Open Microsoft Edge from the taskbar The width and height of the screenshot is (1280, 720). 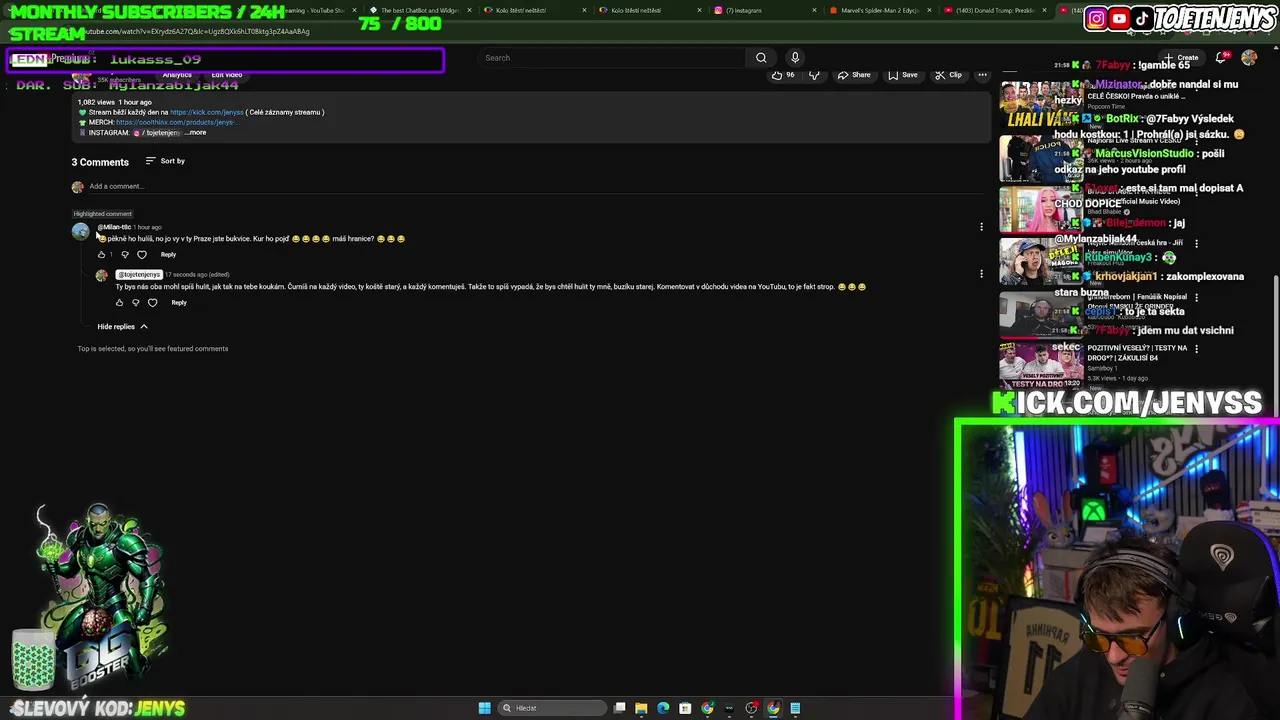663,708
